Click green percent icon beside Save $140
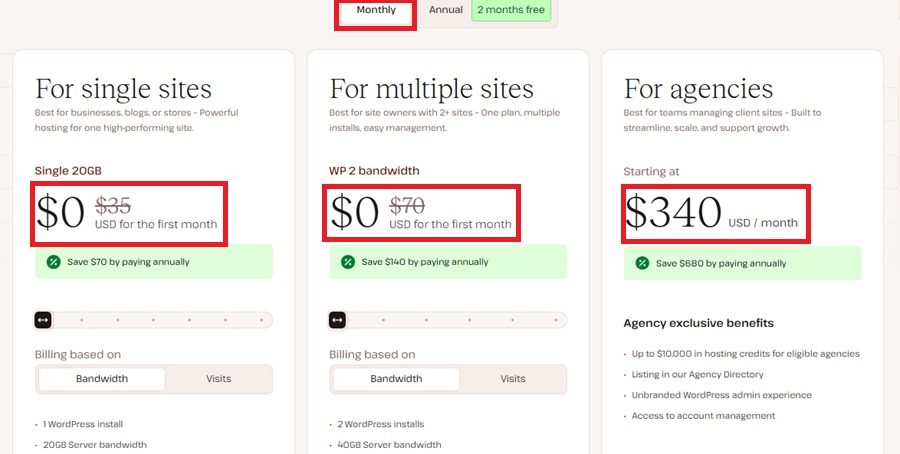Screen dimensions: 900x454 [x=348, y=262]
